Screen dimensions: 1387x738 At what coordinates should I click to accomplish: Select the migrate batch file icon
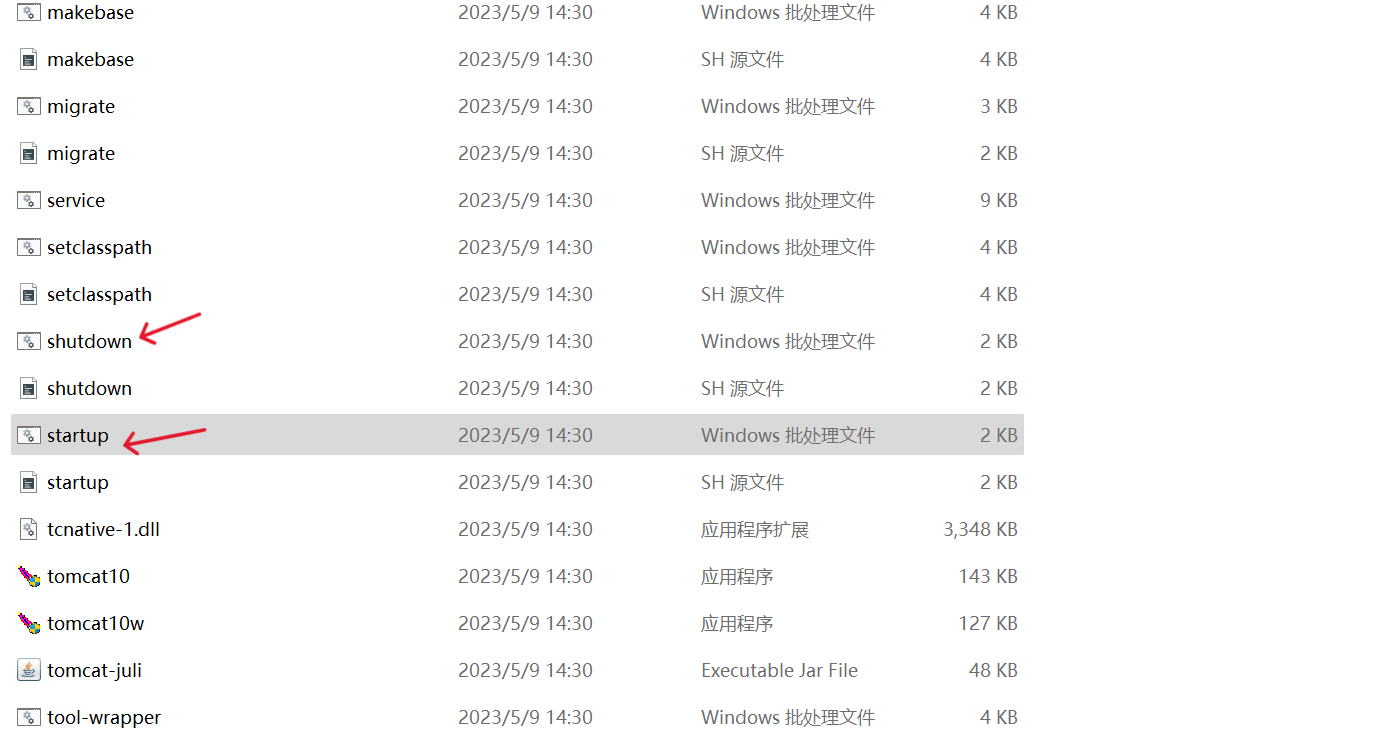tap(29, 107)
